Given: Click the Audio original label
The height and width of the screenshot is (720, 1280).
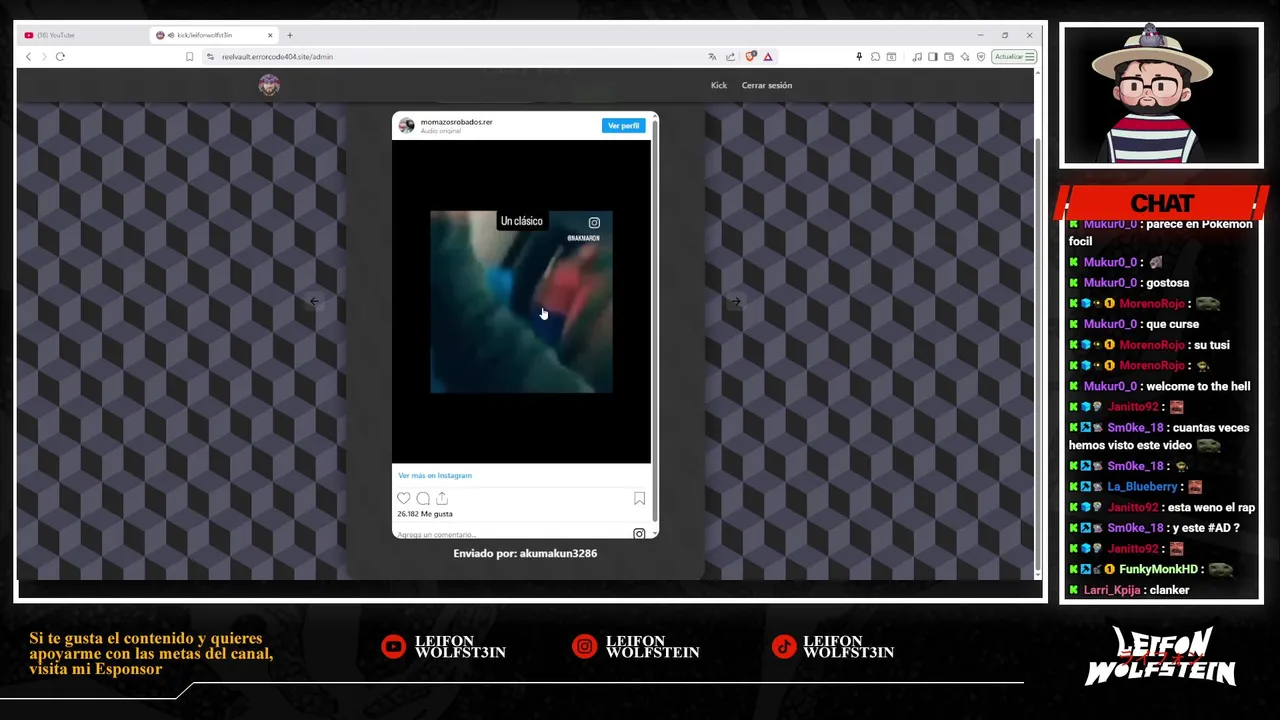Looking at the screenshot, I should pos(440,131).
